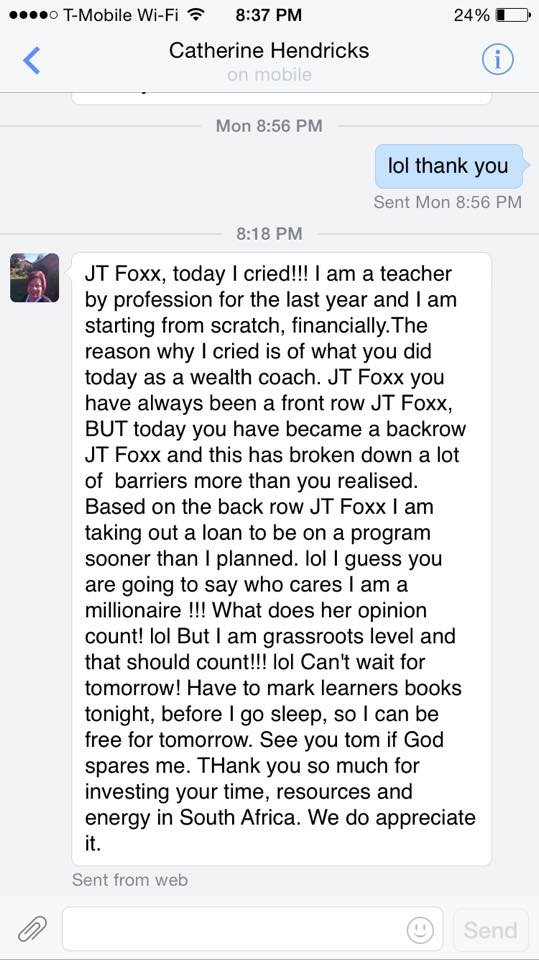
Task: Tap the 8:37 PM status bar clock
Action: pos(269,15)
